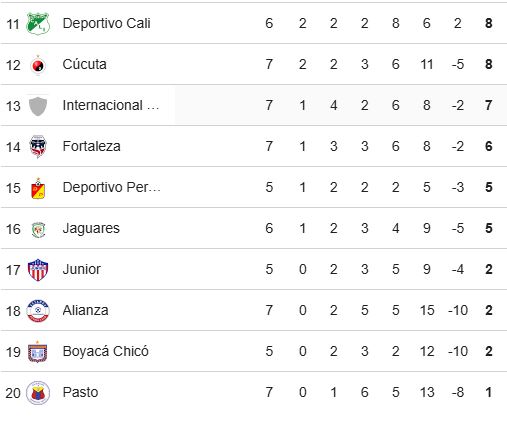Viewport: 507px width, 426px height.
Task: Click the Deportivo Cali green crest
Action: 38,23
